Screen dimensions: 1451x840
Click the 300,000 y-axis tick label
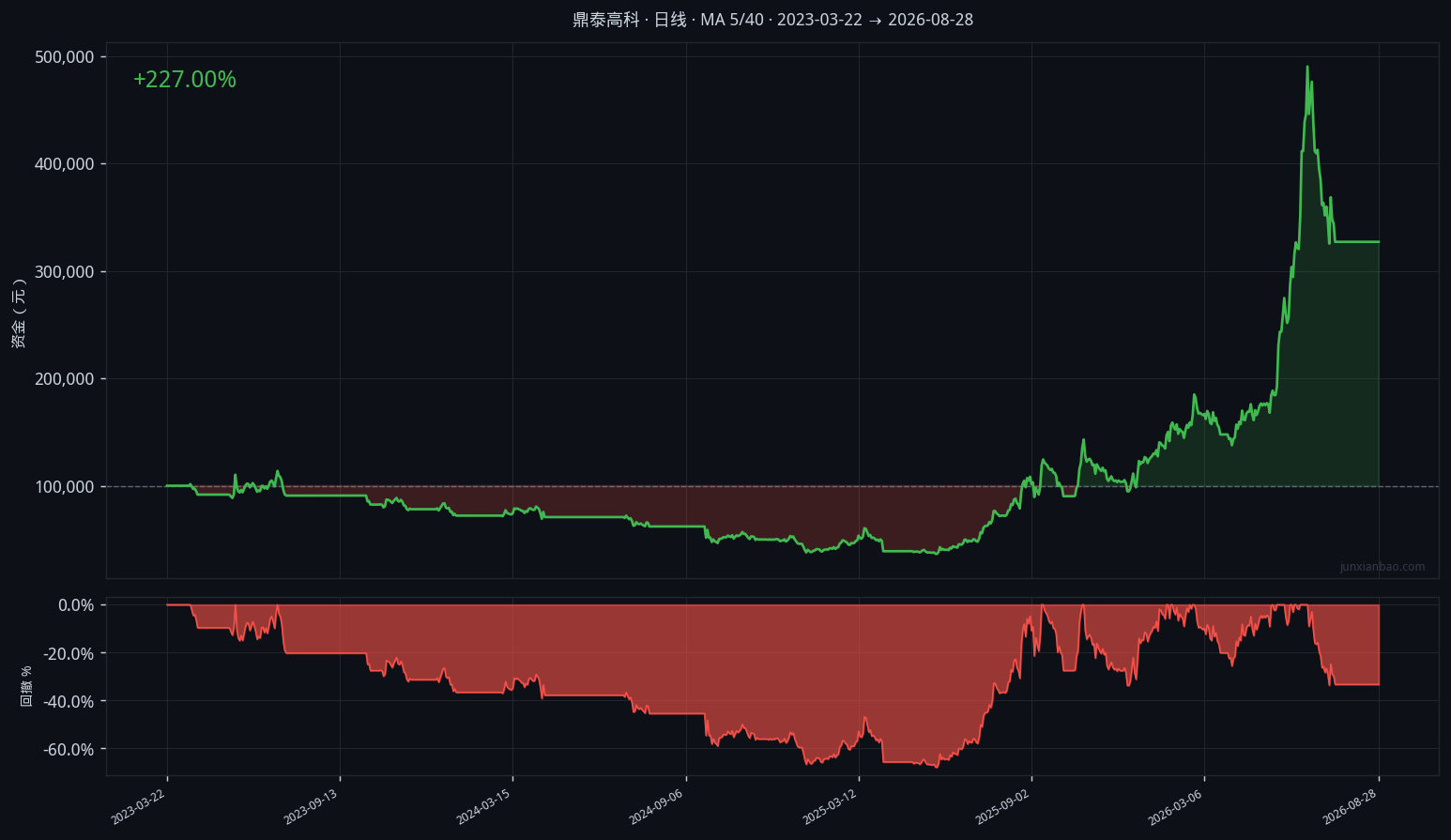[x=65, y=272]
